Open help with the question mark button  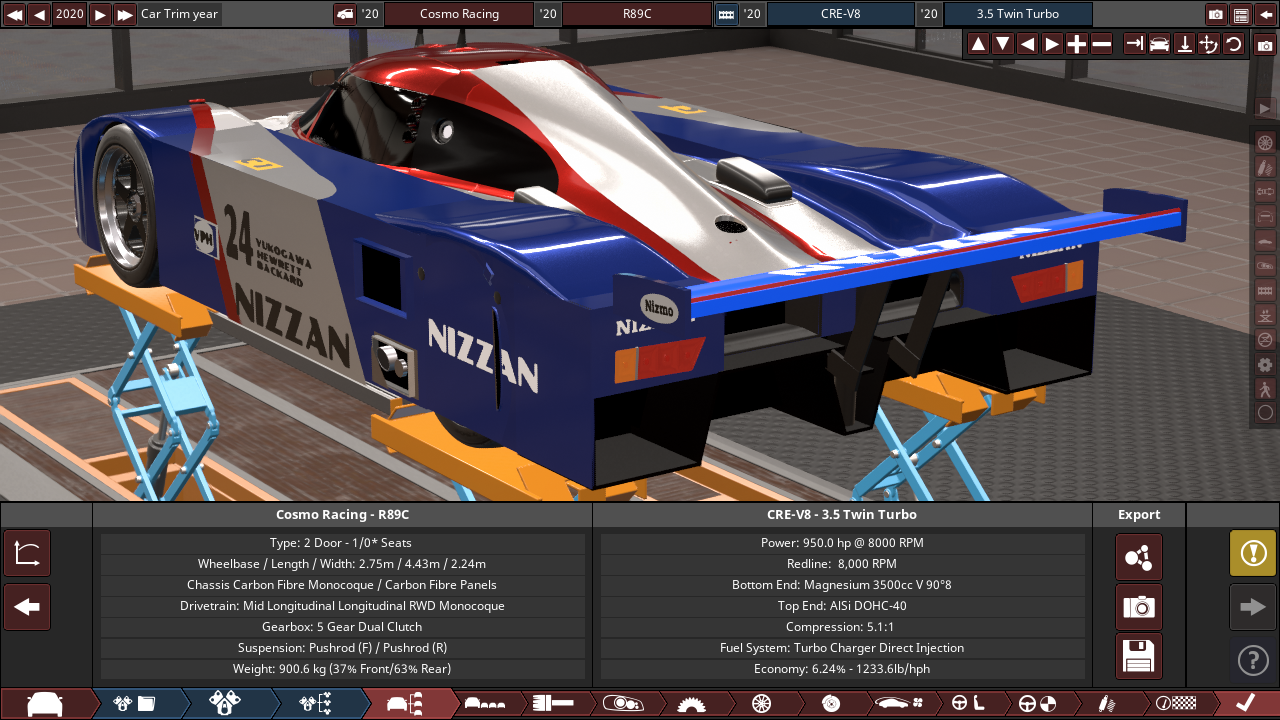click(1253, 660)
